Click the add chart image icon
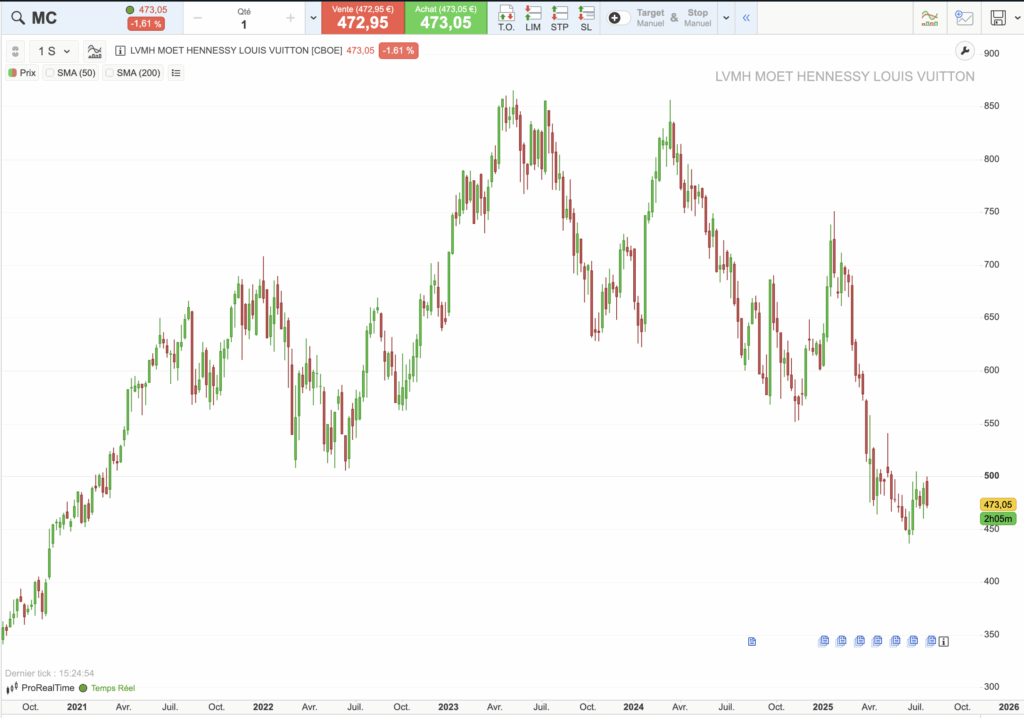The image size is (1024, 718). (964, 18)
